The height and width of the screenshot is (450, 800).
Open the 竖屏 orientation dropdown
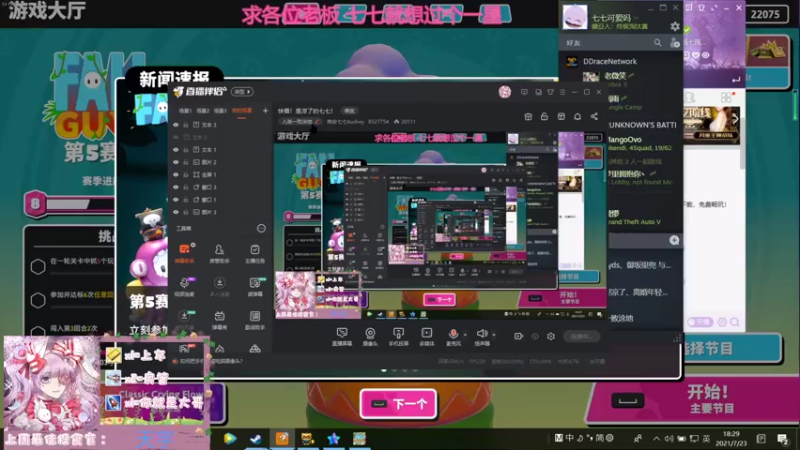(242, 92)
